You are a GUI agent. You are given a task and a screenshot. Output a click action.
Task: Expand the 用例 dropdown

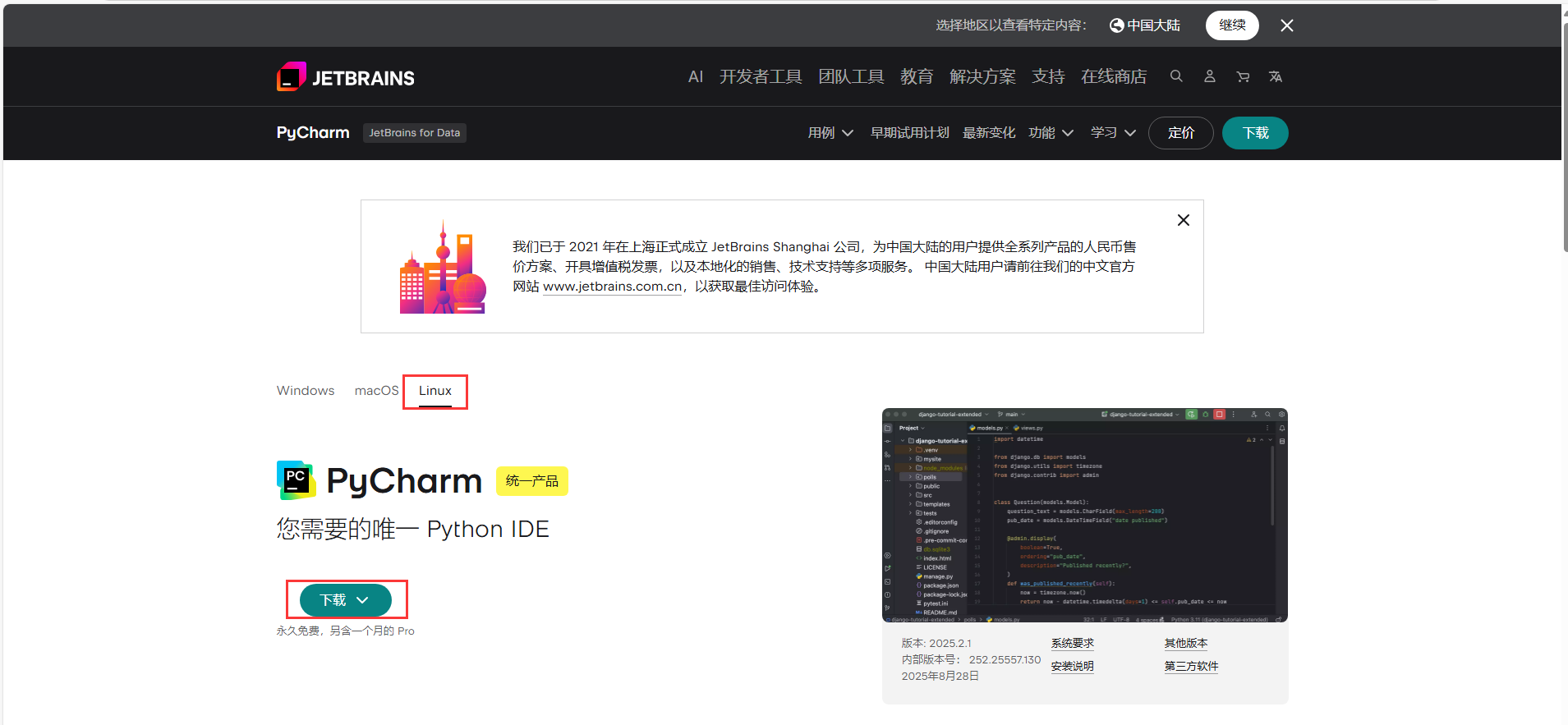click(x=830, y=133)
